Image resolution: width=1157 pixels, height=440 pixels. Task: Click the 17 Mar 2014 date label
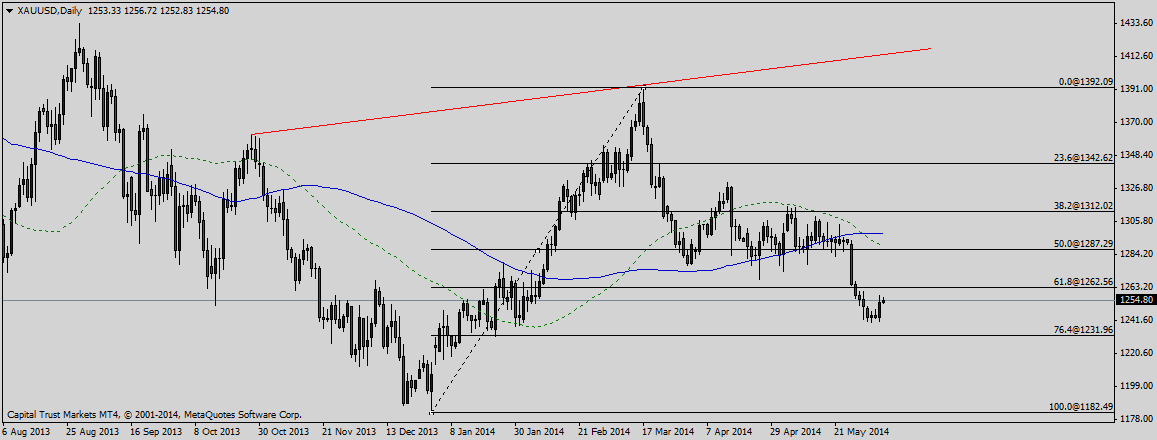tap(669, 432)
